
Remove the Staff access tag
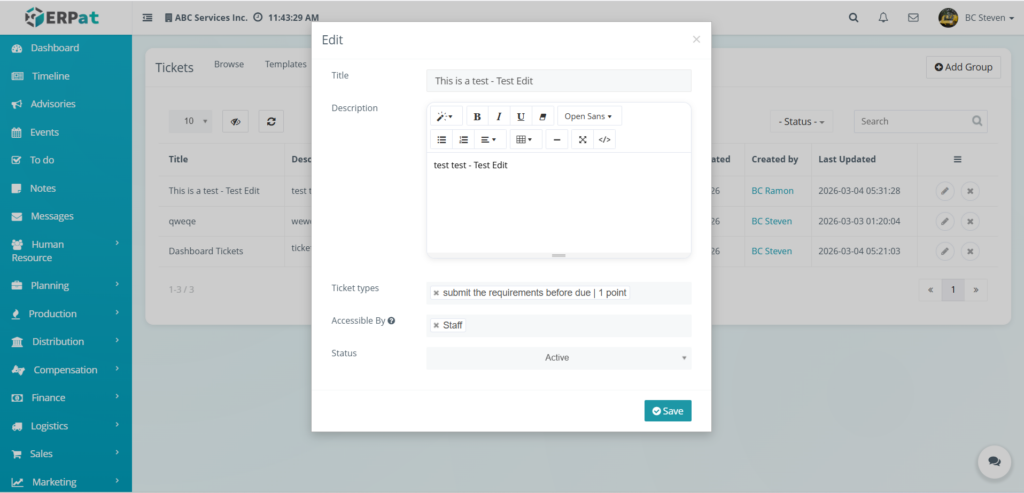(436, 325)
